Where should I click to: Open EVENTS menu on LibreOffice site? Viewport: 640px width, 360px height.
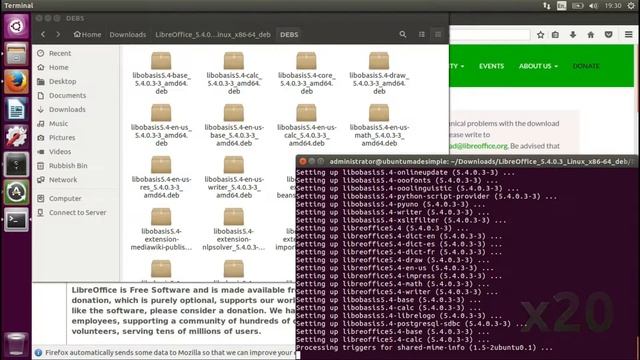pyautogui.click(x=491, y=66)
